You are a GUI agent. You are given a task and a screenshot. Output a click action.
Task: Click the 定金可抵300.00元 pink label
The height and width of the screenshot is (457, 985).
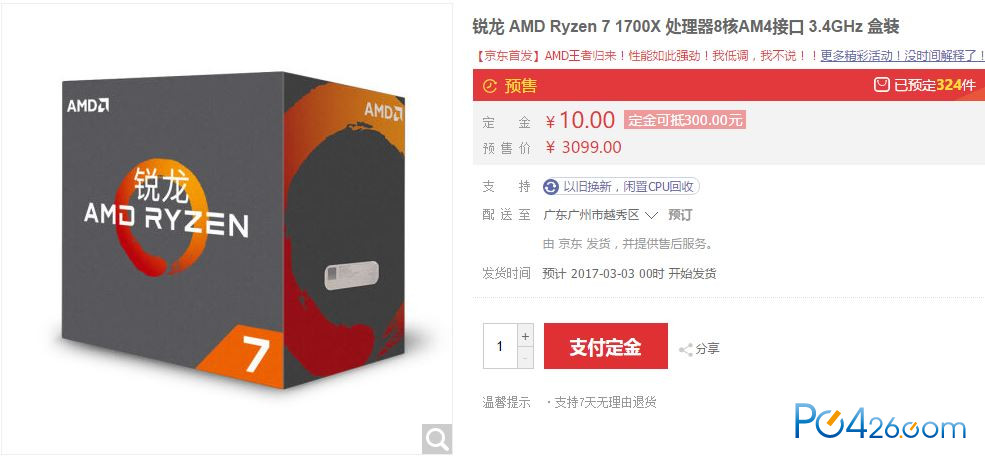click(x=685, y=119)
